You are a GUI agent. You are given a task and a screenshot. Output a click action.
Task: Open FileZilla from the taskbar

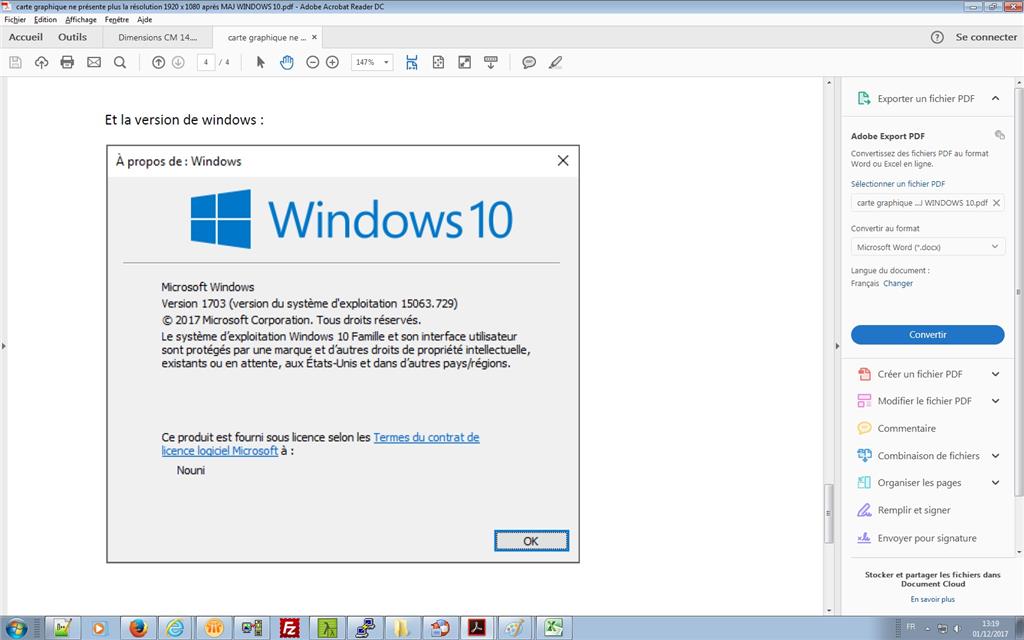[x=289, y=628]
